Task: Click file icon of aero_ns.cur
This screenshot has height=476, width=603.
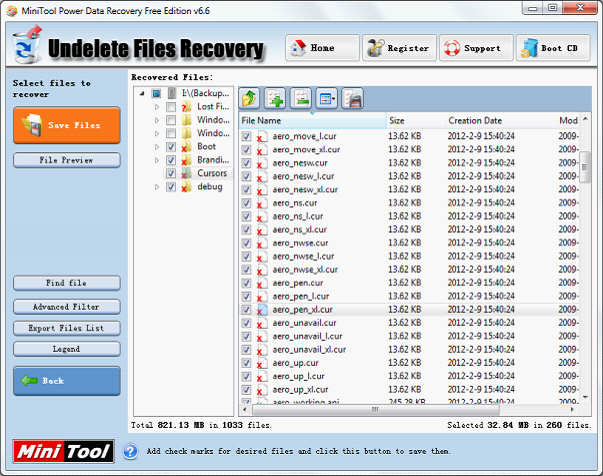Action: pos(262,203)
